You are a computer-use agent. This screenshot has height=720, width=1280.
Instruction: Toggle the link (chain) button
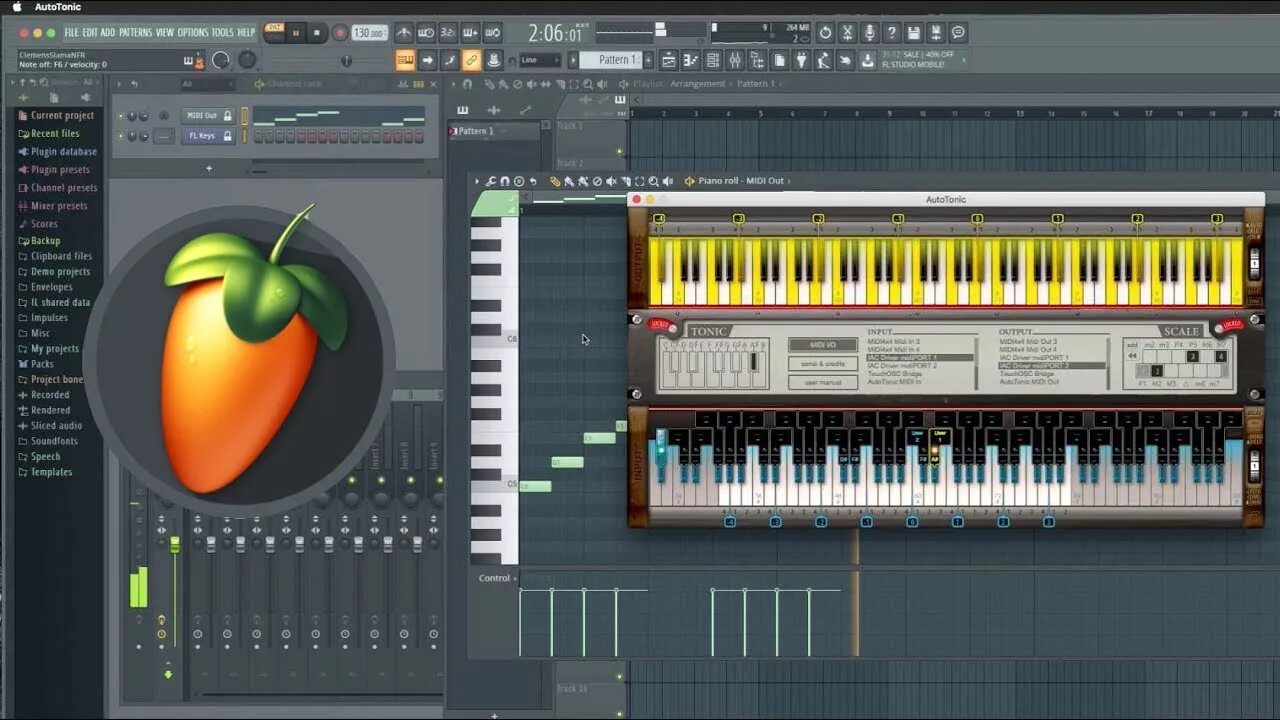(x=470, y=60)
